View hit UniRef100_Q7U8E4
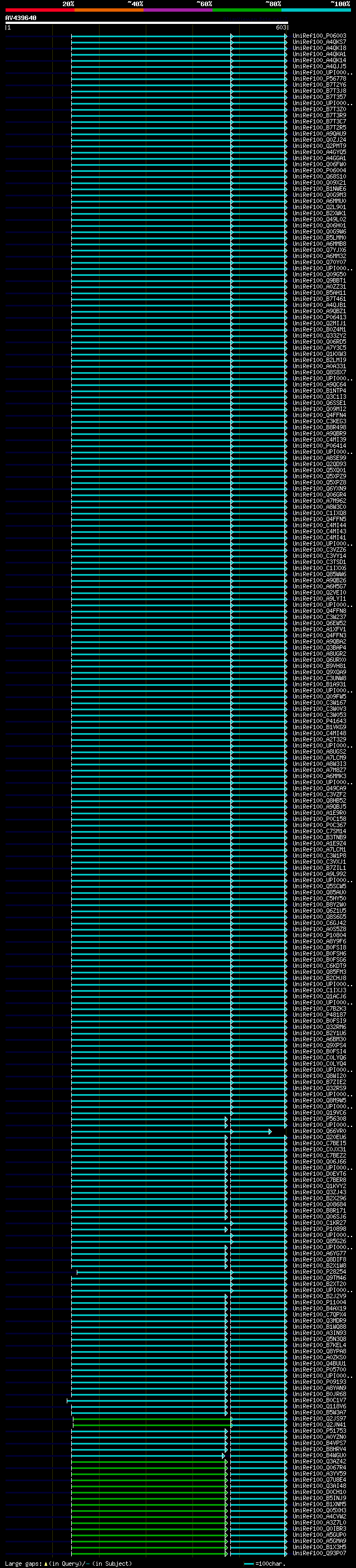356x1568 pixels. pos(319,1479)
